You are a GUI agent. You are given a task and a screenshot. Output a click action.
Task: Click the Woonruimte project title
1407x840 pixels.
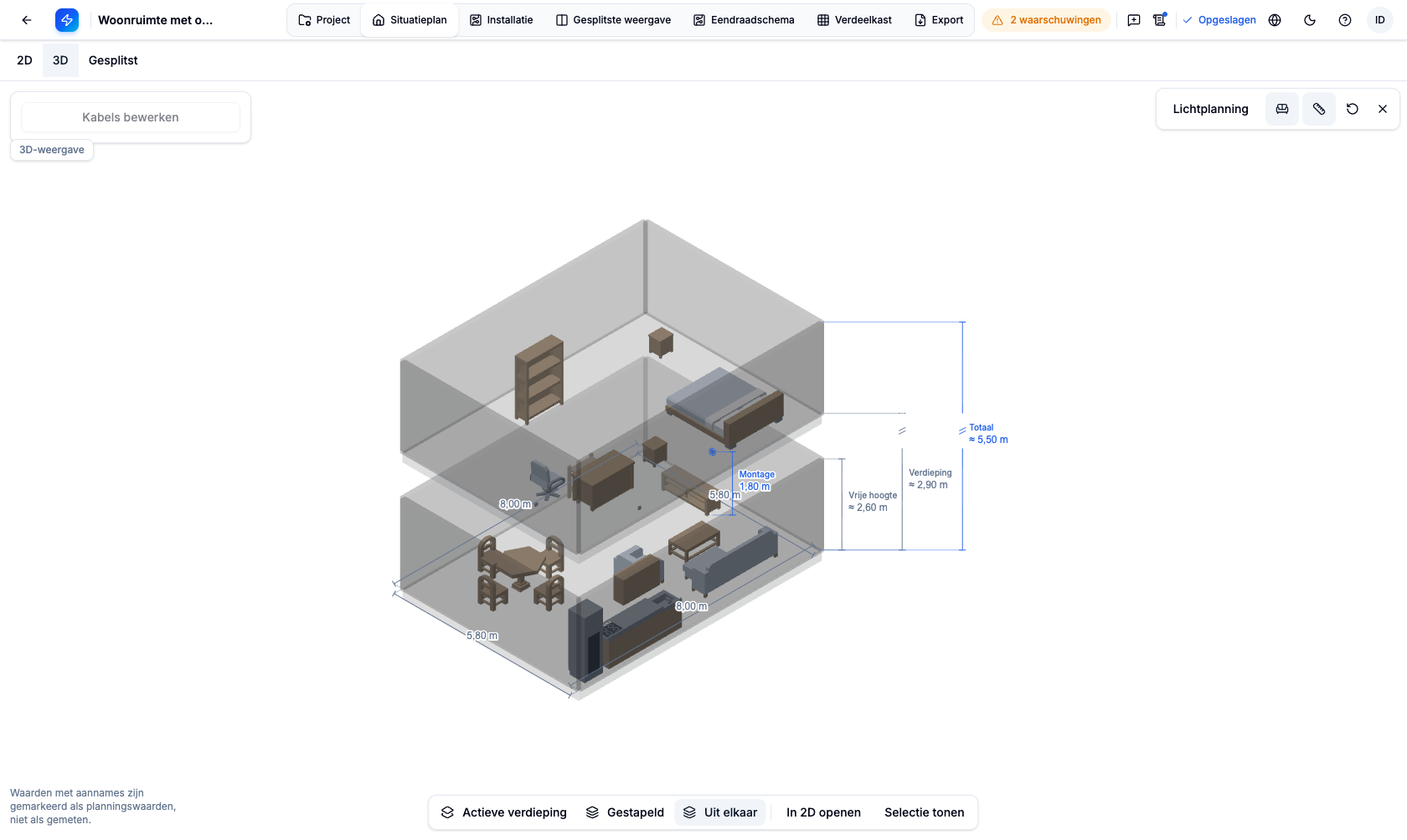pyautogui.click(x=156, y=20)
